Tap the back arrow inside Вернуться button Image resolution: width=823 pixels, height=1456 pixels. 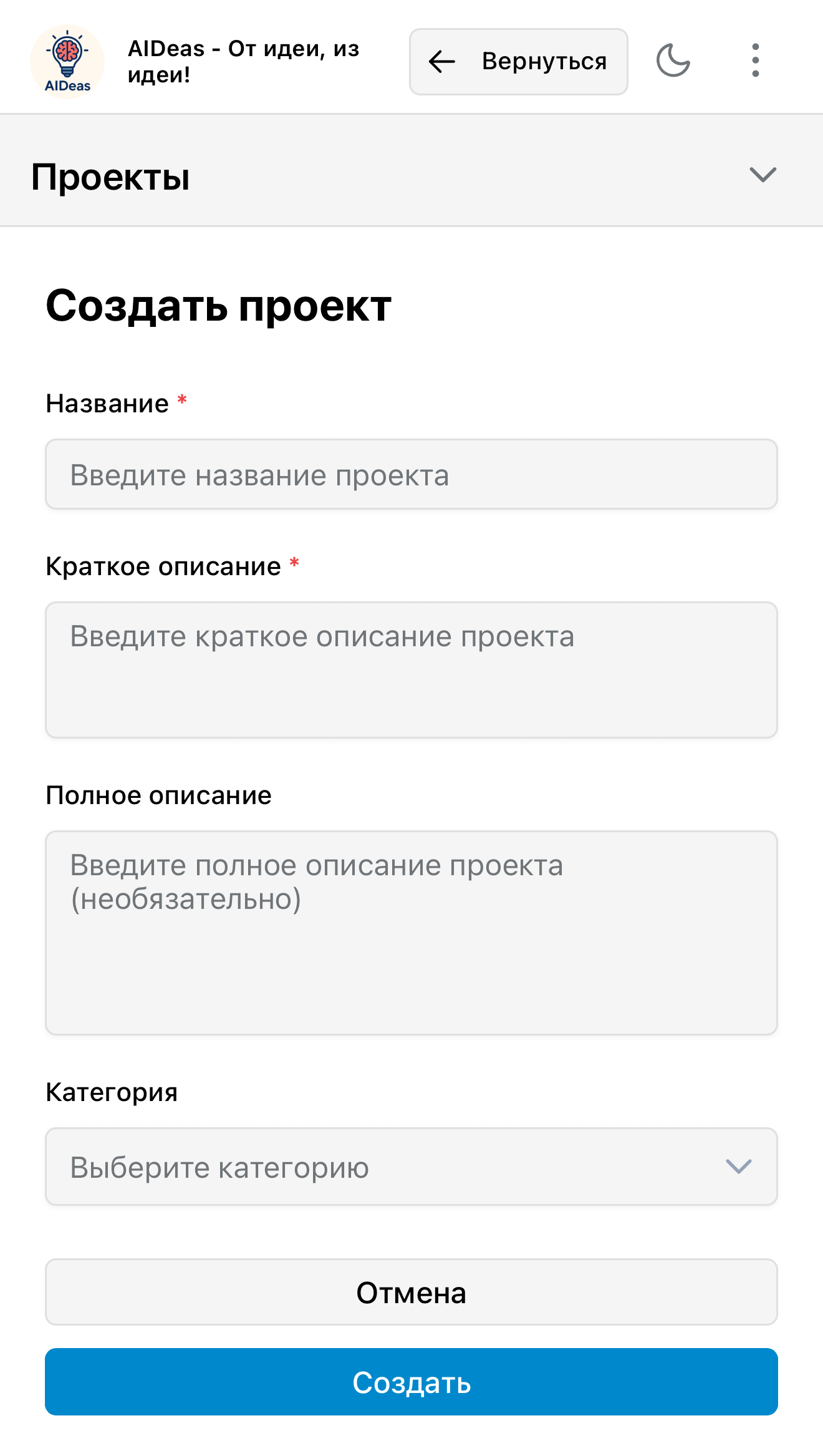click(x=441, y=62)
